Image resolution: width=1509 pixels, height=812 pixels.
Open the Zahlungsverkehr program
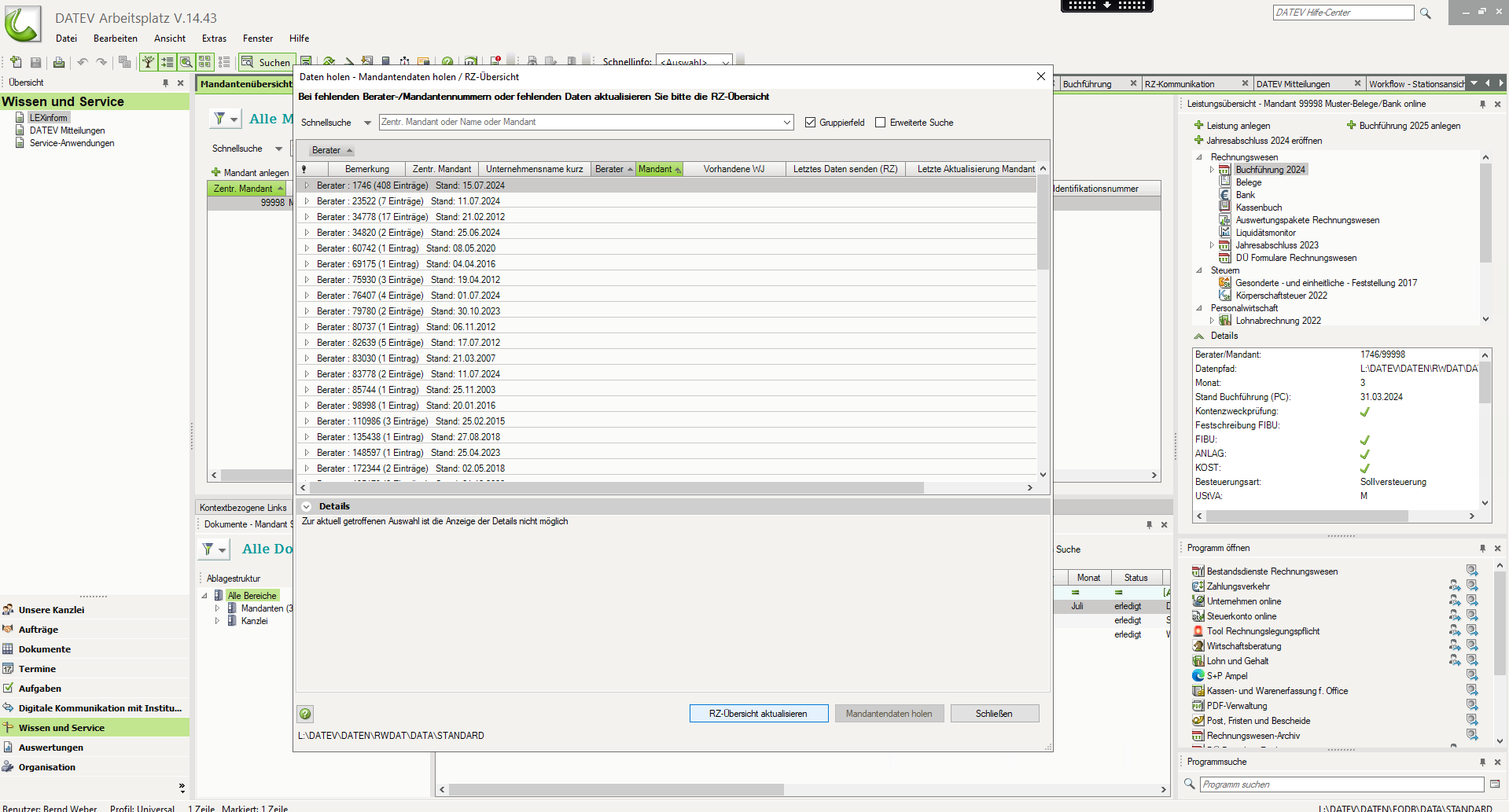pyautogui.click(x=1238, y=586)
